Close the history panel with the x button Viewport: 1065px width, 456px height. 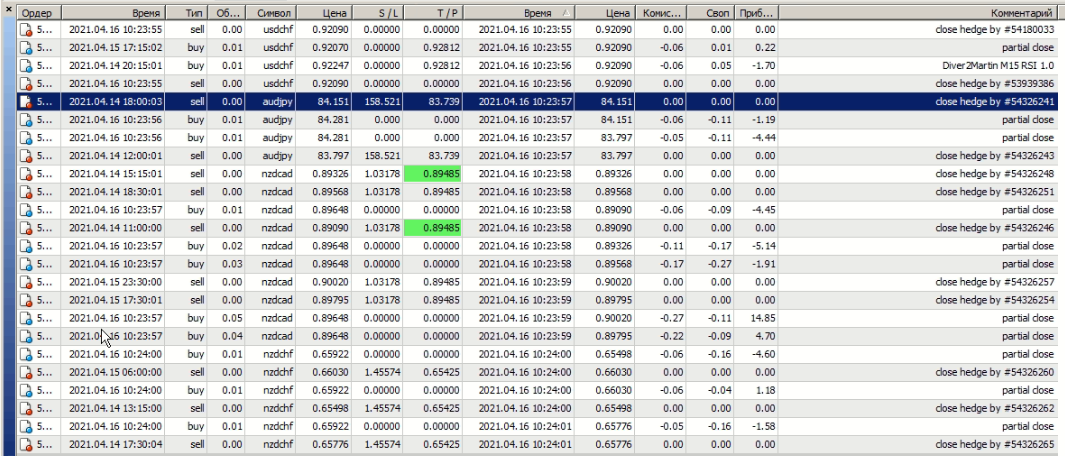pos(8,11)
